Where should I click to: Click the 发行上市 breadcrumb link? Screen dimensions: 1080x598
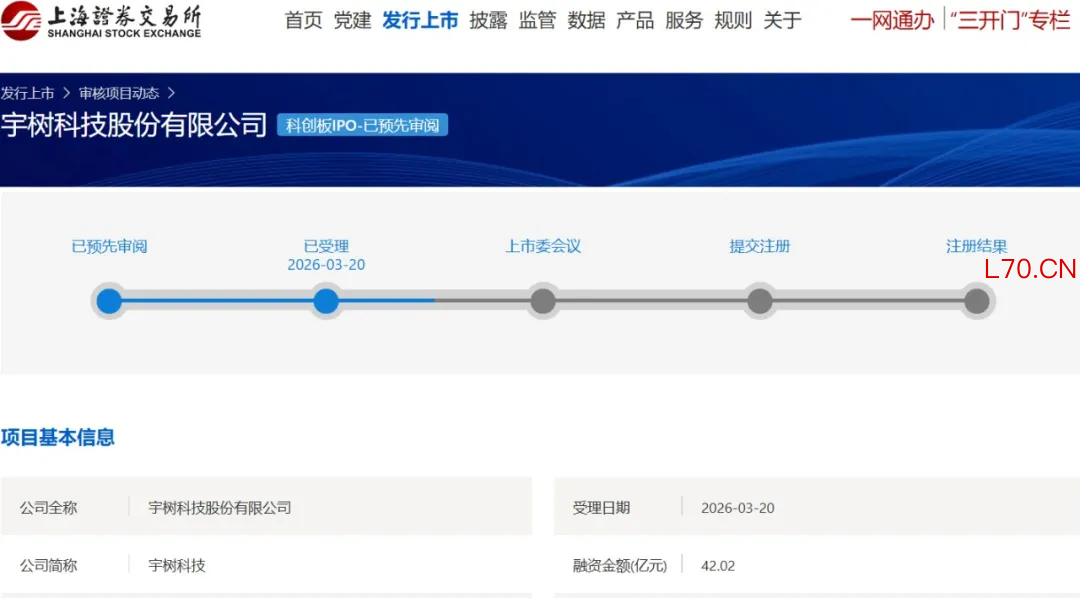pos(28,93)
